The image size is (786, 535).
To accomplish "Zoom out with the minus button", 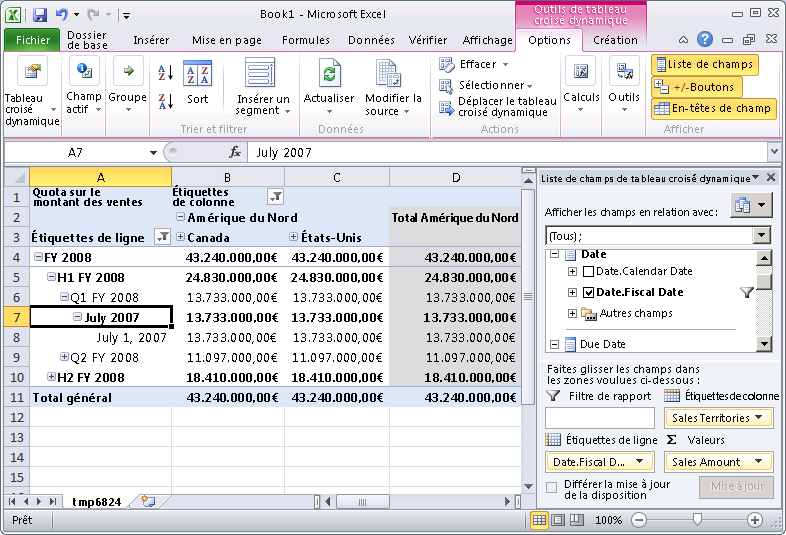I will (639, 520).
